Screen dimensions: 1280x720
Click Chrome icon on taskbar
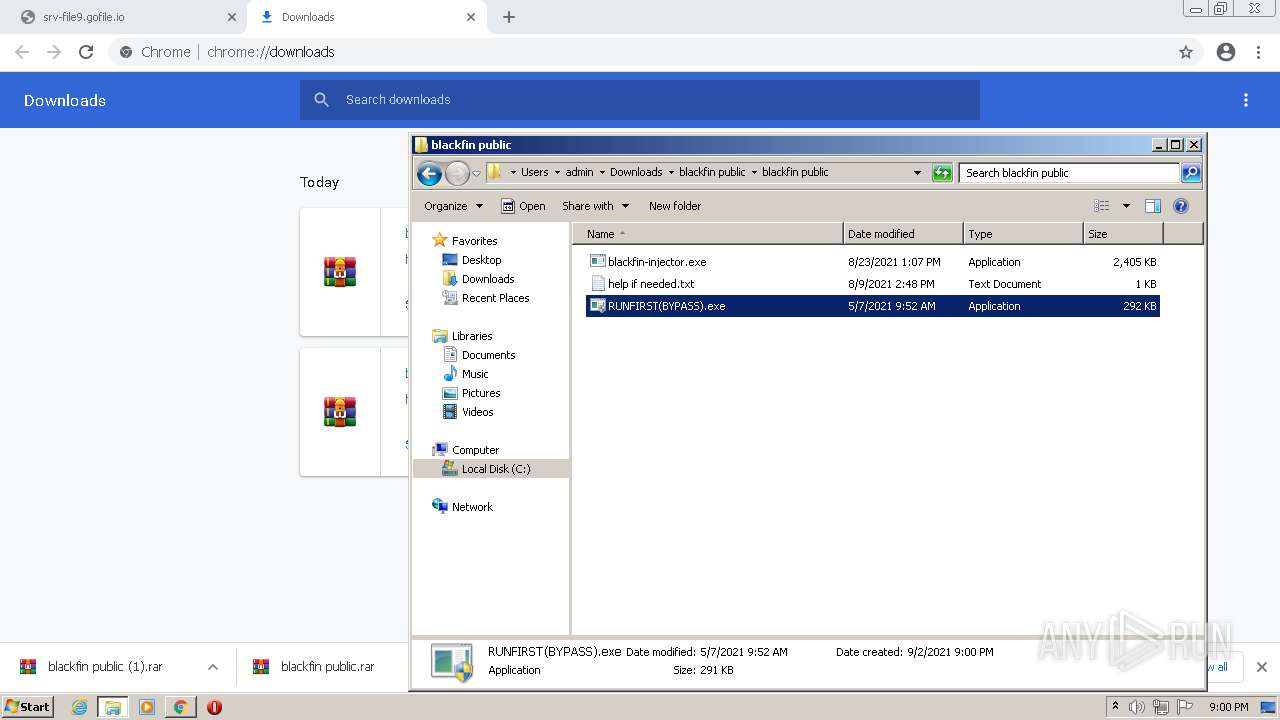click(180, 707)
